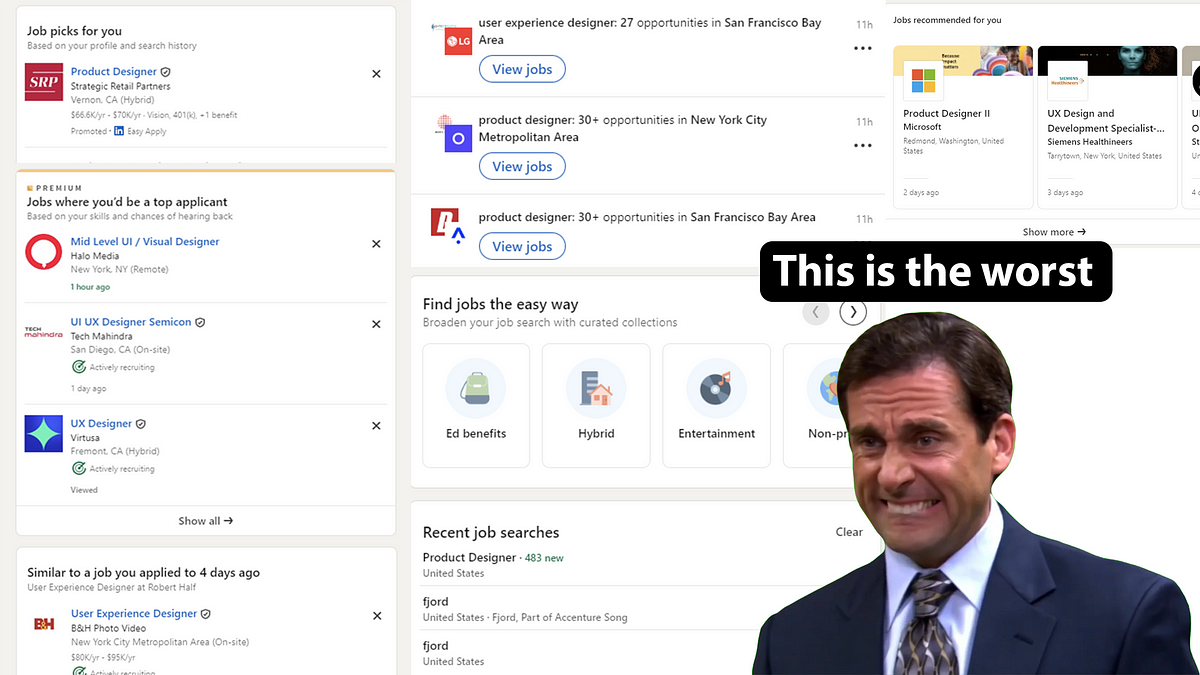Viewport: 1200px width, 675px height.
Task: Select the Ed benefits collection
Action: [476, 405]
